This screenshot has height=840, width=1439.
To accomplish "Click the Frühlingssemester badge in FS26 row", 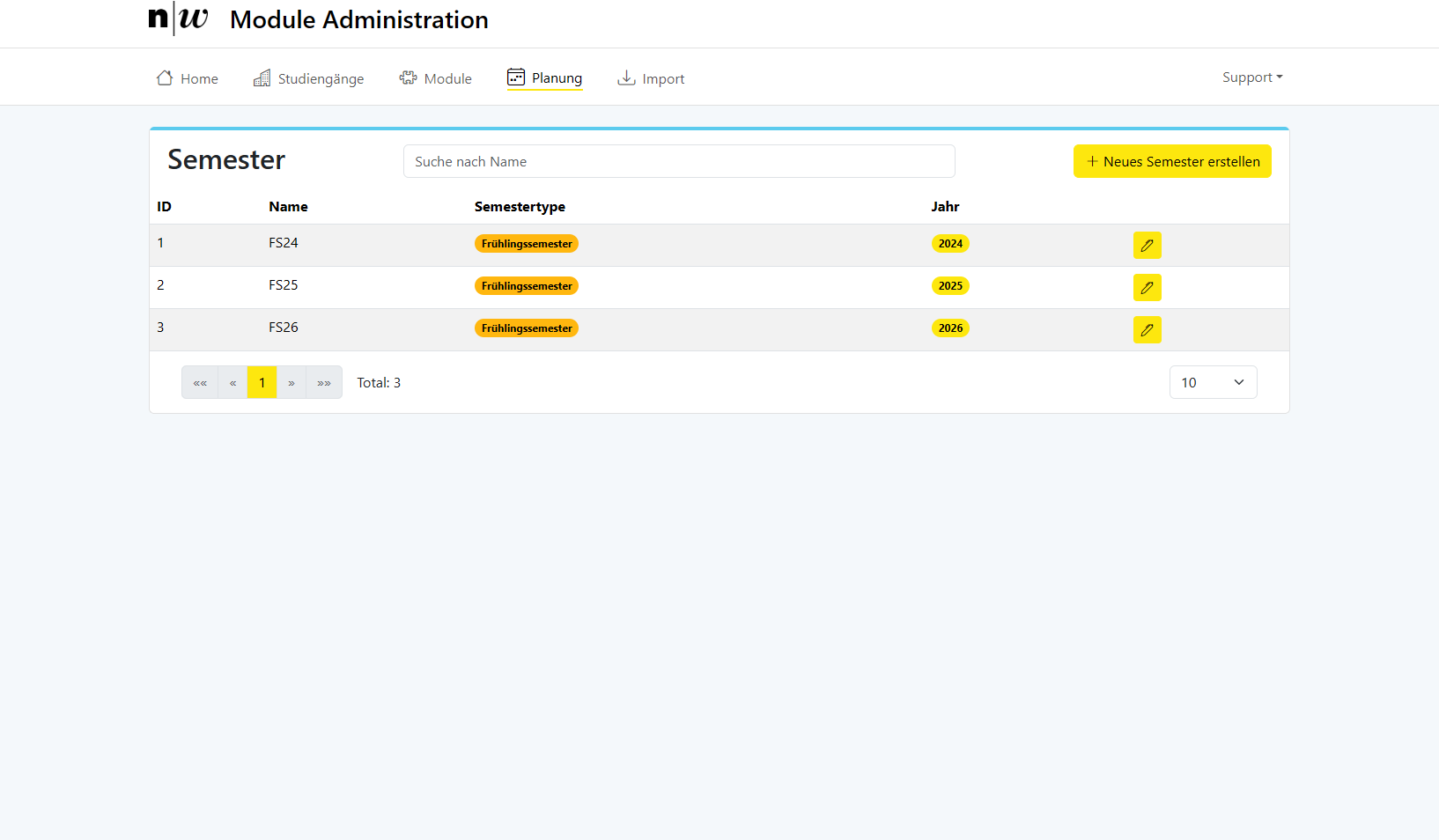I will click(527, 328).
